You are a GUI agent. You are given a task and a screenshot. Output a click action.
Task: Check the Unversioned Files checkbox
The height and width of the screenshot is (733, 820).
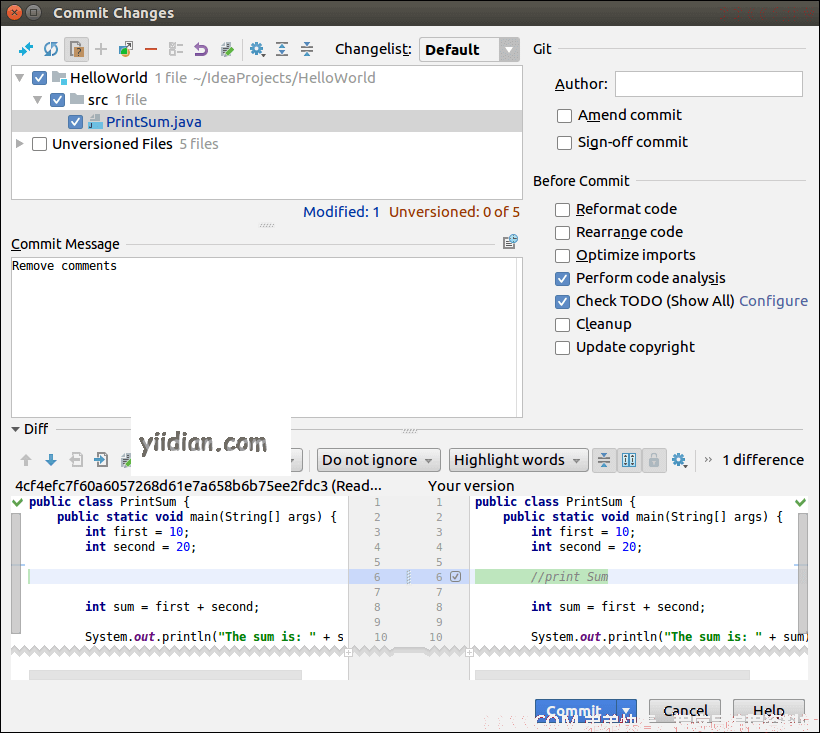39,144
